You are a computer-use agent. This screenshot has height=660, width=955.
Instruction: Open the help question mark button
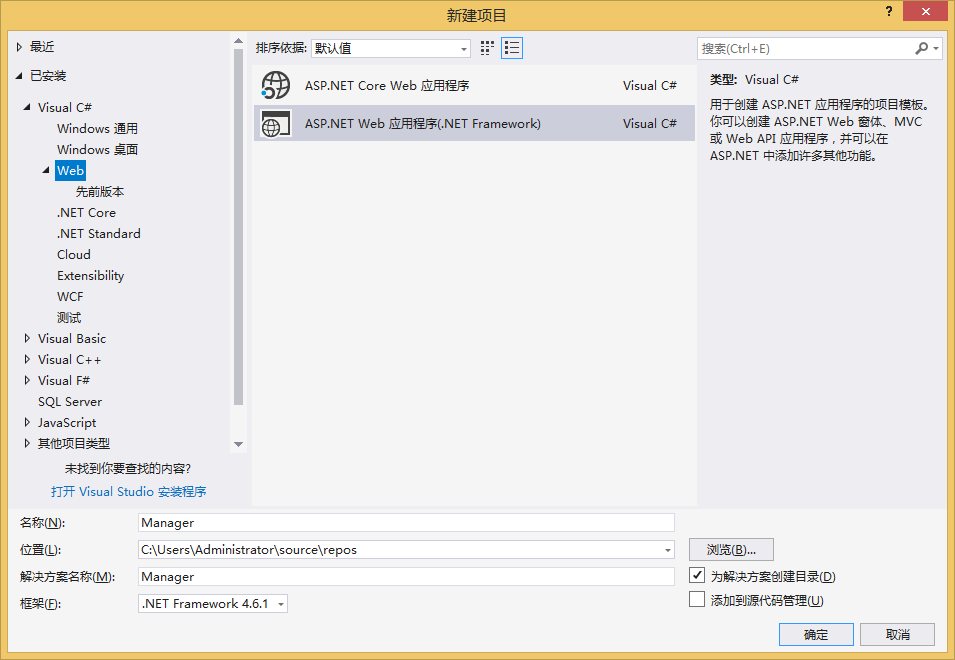pos(889,11)
